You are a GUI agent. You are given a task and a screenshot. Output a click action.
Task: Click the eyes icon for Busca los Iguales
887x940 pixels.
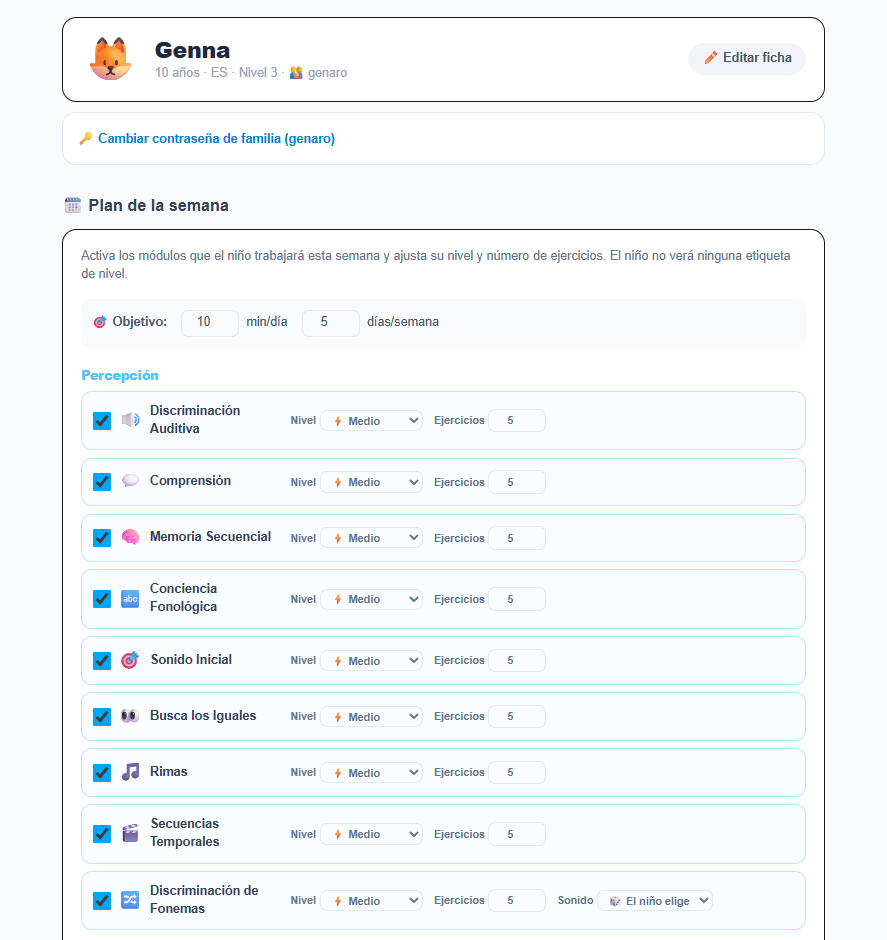130,716
